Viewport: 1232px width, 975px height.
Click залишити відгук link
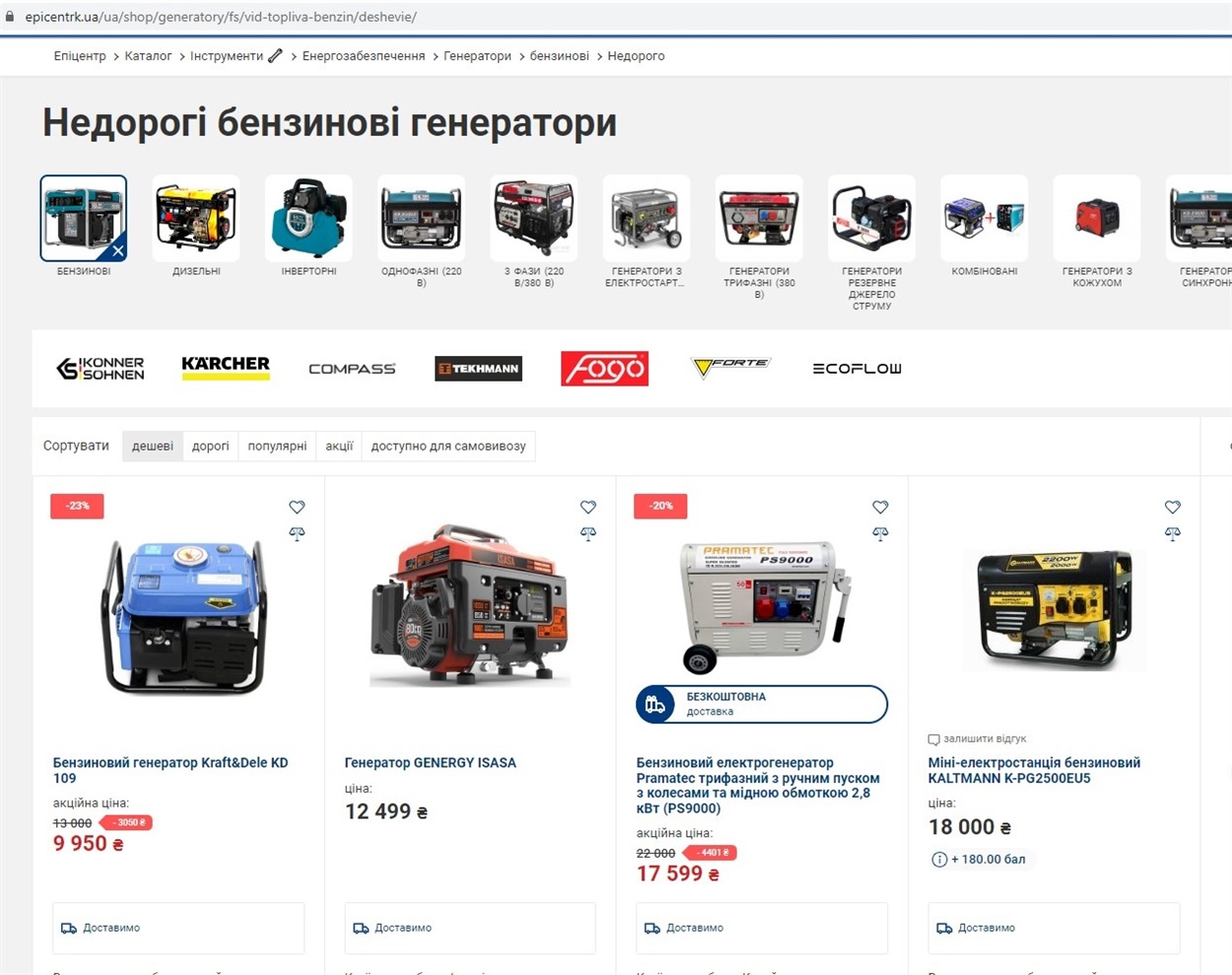[x=985, y=739]
